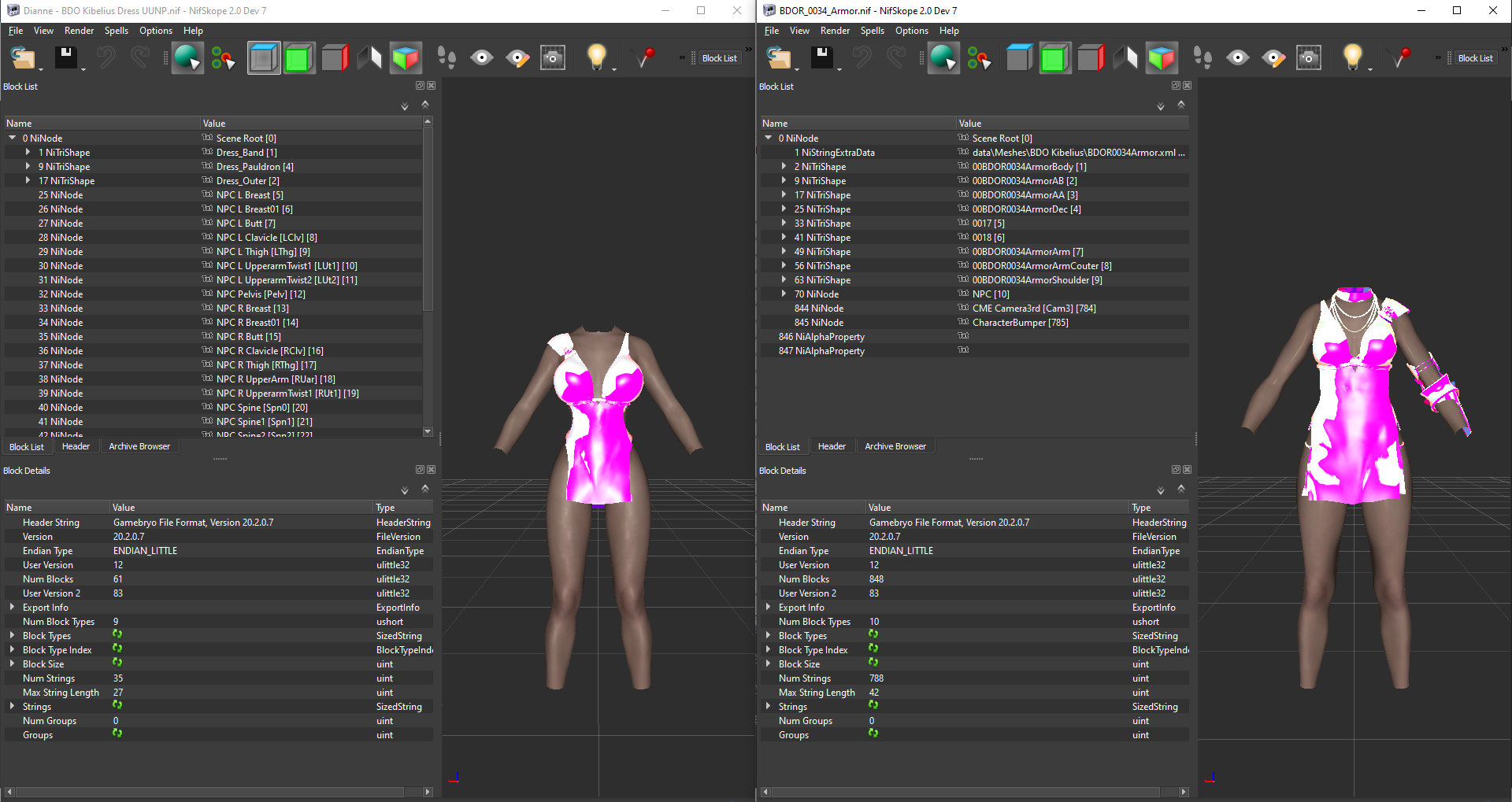Click the camera screenshot icon in right toolbar

1309,57
